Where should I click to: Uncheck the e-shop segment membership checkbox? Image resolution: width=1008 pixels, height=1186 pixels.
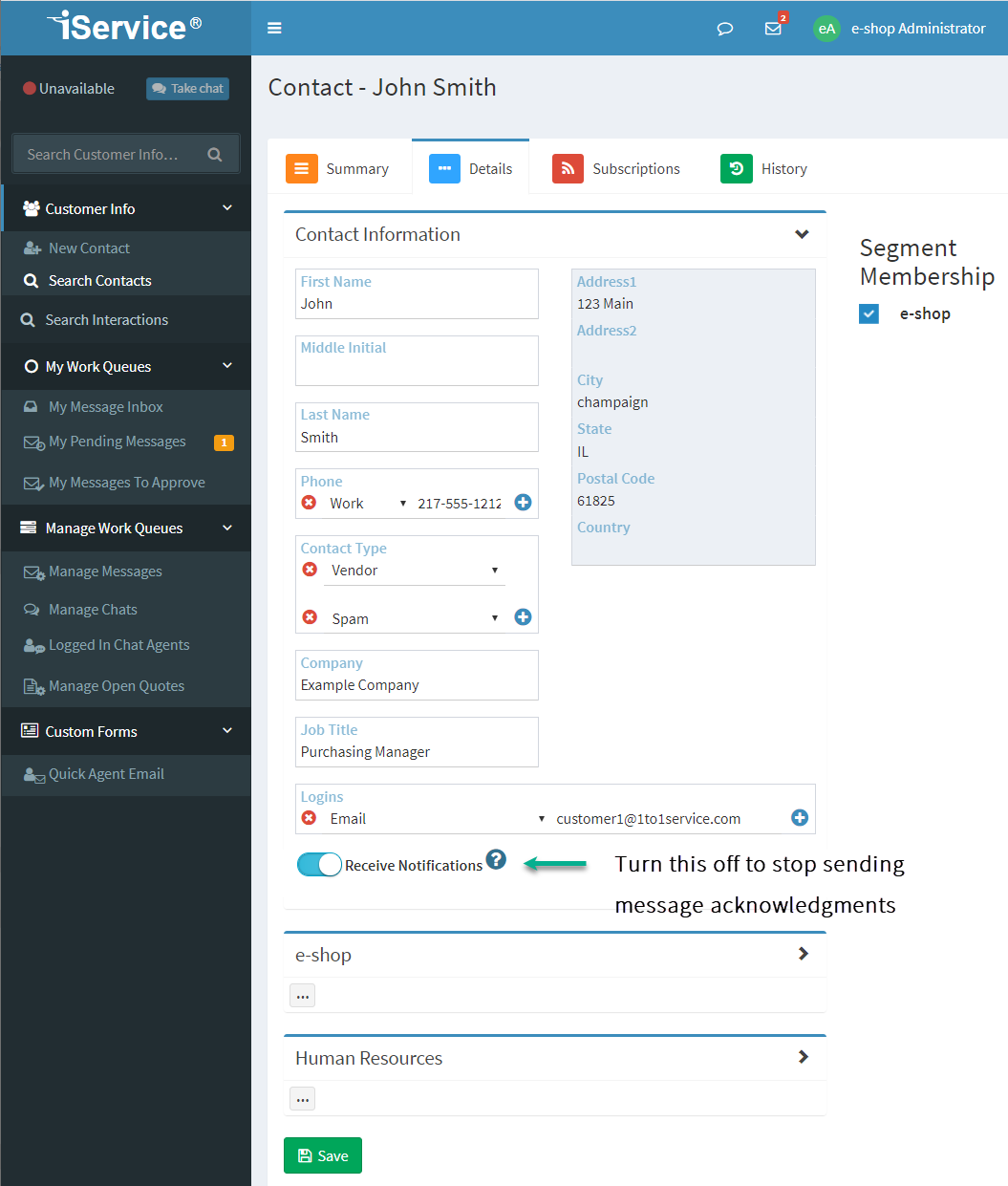[x=869, y=313]
